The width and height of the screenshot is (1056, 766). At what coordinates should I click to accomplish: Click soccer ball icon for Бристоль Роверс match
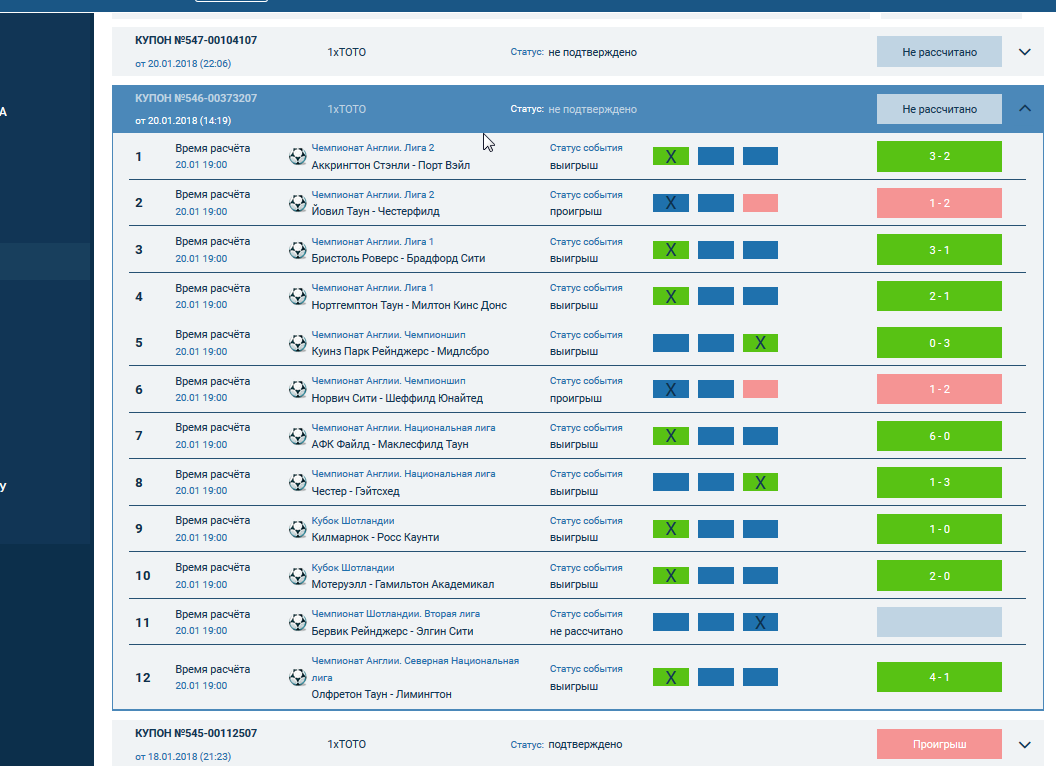coord(298,250)
